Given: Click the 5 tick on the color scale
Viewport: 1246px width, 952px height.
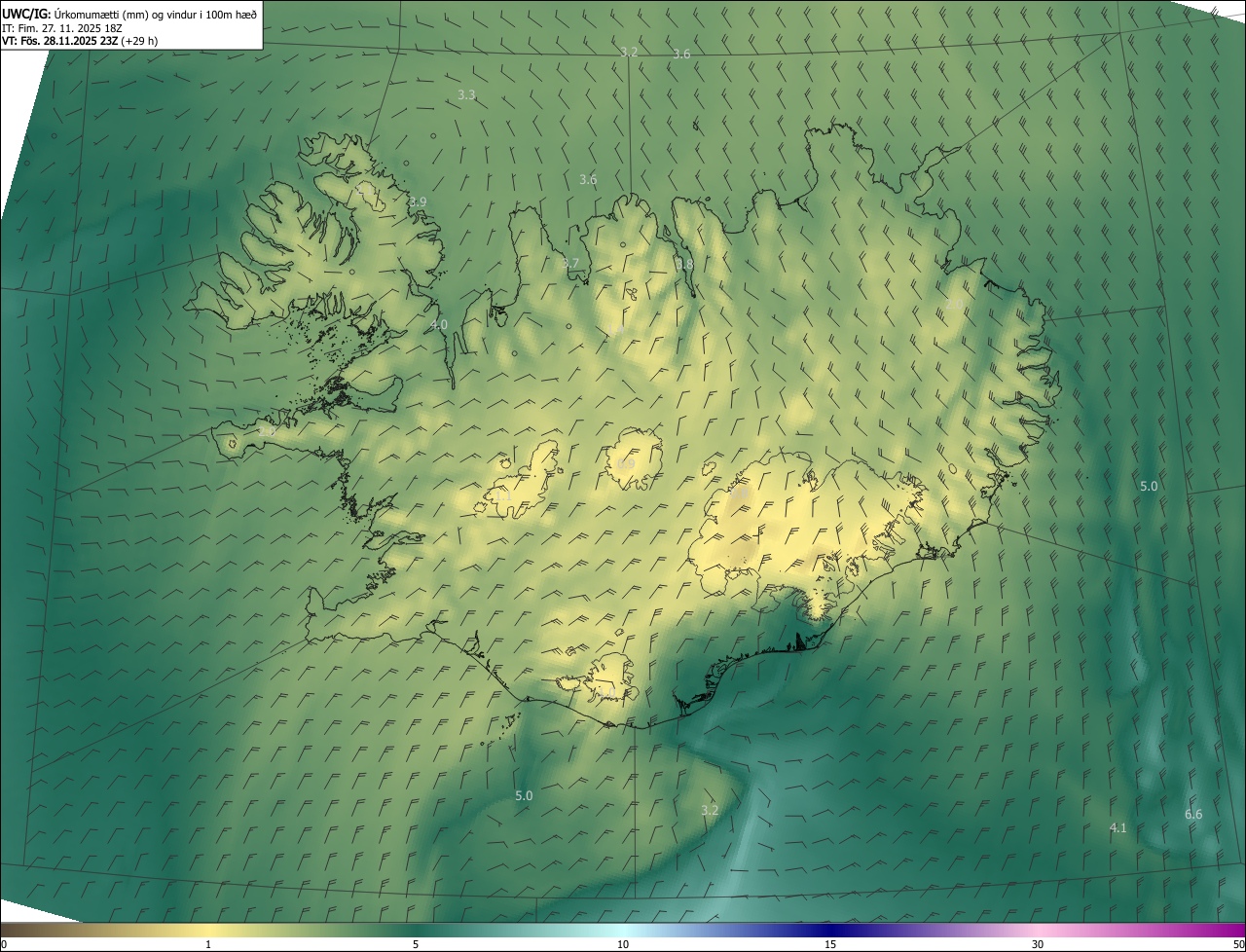Looking at the screenshot, I should 416,944.
